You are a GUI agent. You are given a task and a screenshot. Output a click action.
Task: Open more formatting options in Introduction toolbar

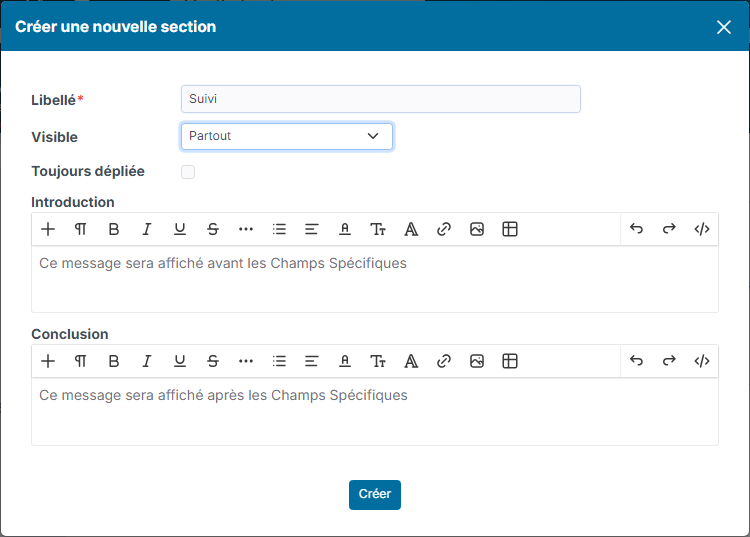tap(246, 229)
